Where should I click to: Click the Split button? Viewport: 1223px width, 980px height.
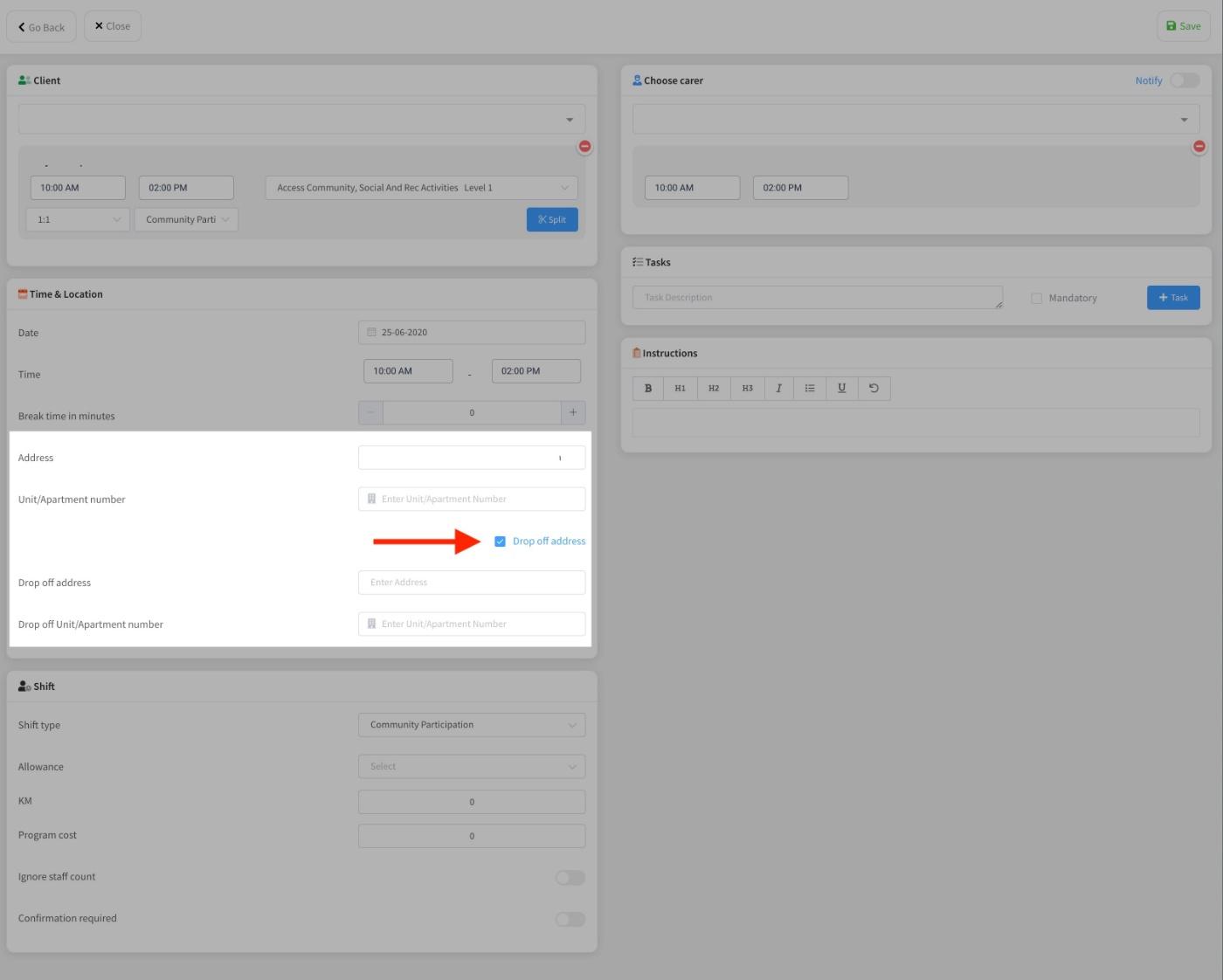pyautogui.click(x=552, y=220)
